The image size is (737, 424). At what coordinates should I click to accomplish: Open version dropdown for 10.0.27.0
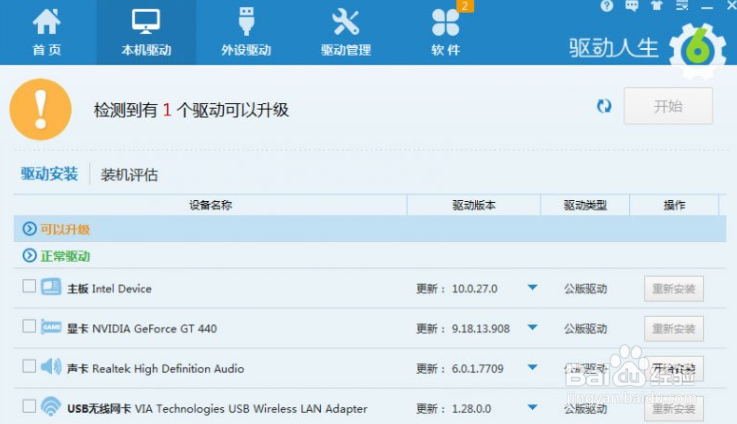click(533, 288)
